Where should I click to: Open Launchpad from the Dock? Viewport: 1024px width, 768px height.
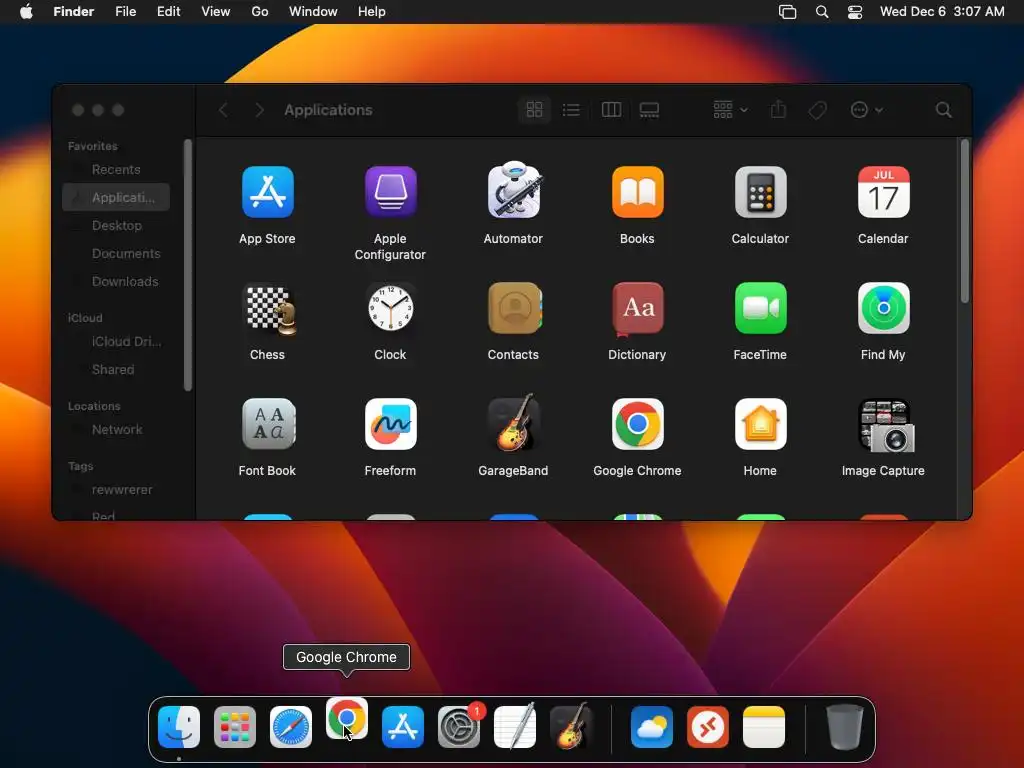coord(234,727)
